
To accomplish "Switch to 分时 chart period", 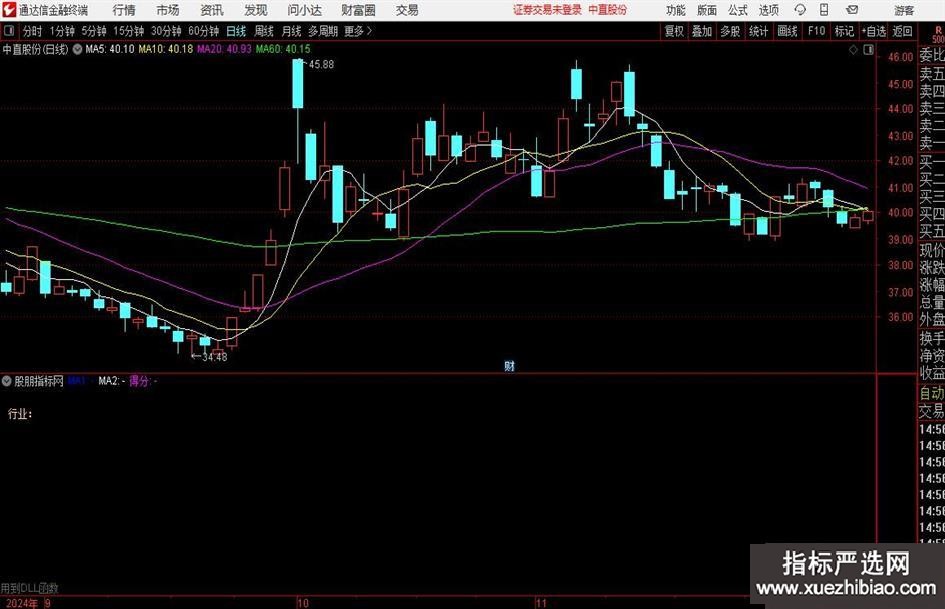I will tap(32, 31).
